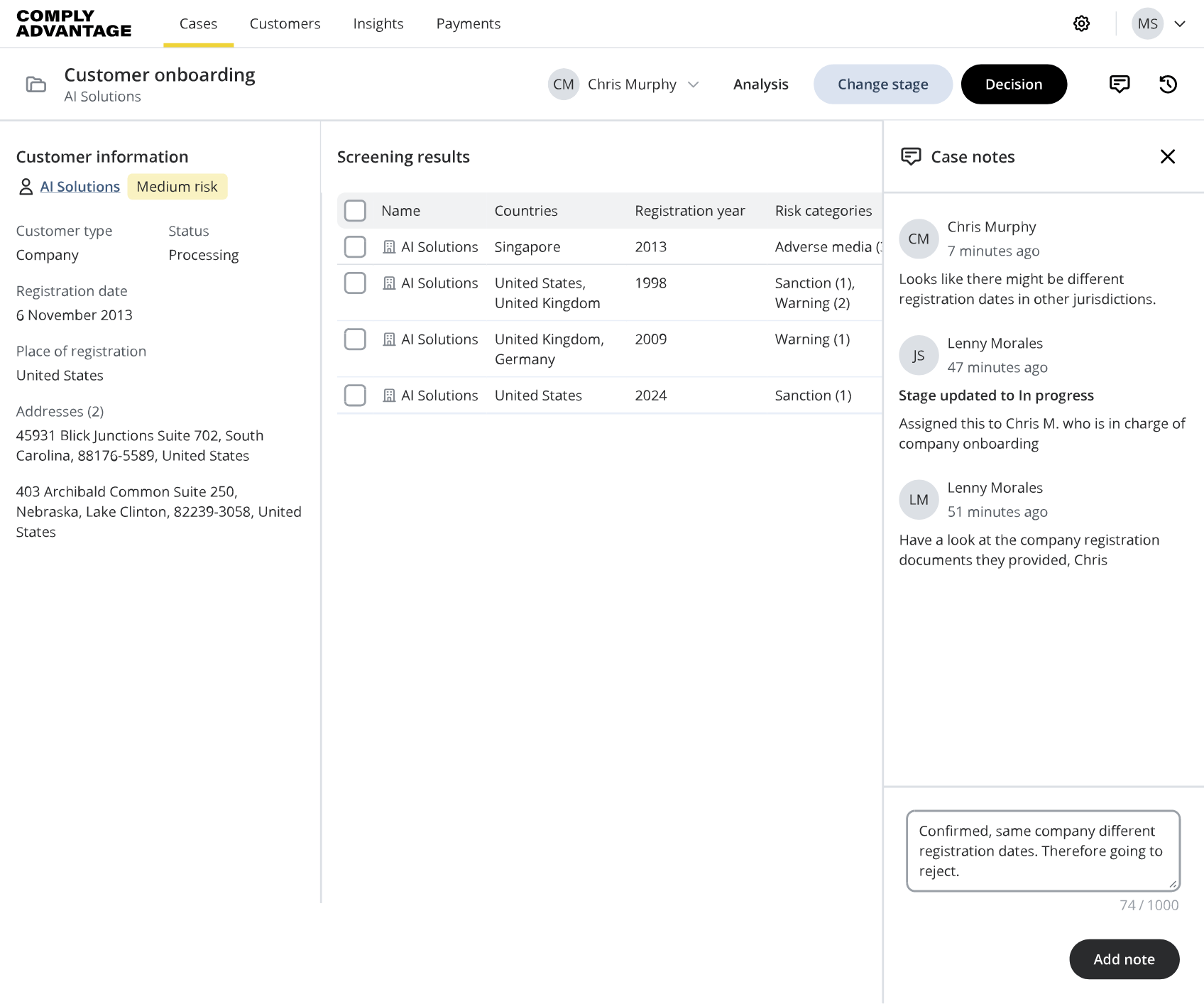Viewport: 1204px width, 1004px height.
Task: Click the building icon in the 2009 row
Action: click(389, 339)
